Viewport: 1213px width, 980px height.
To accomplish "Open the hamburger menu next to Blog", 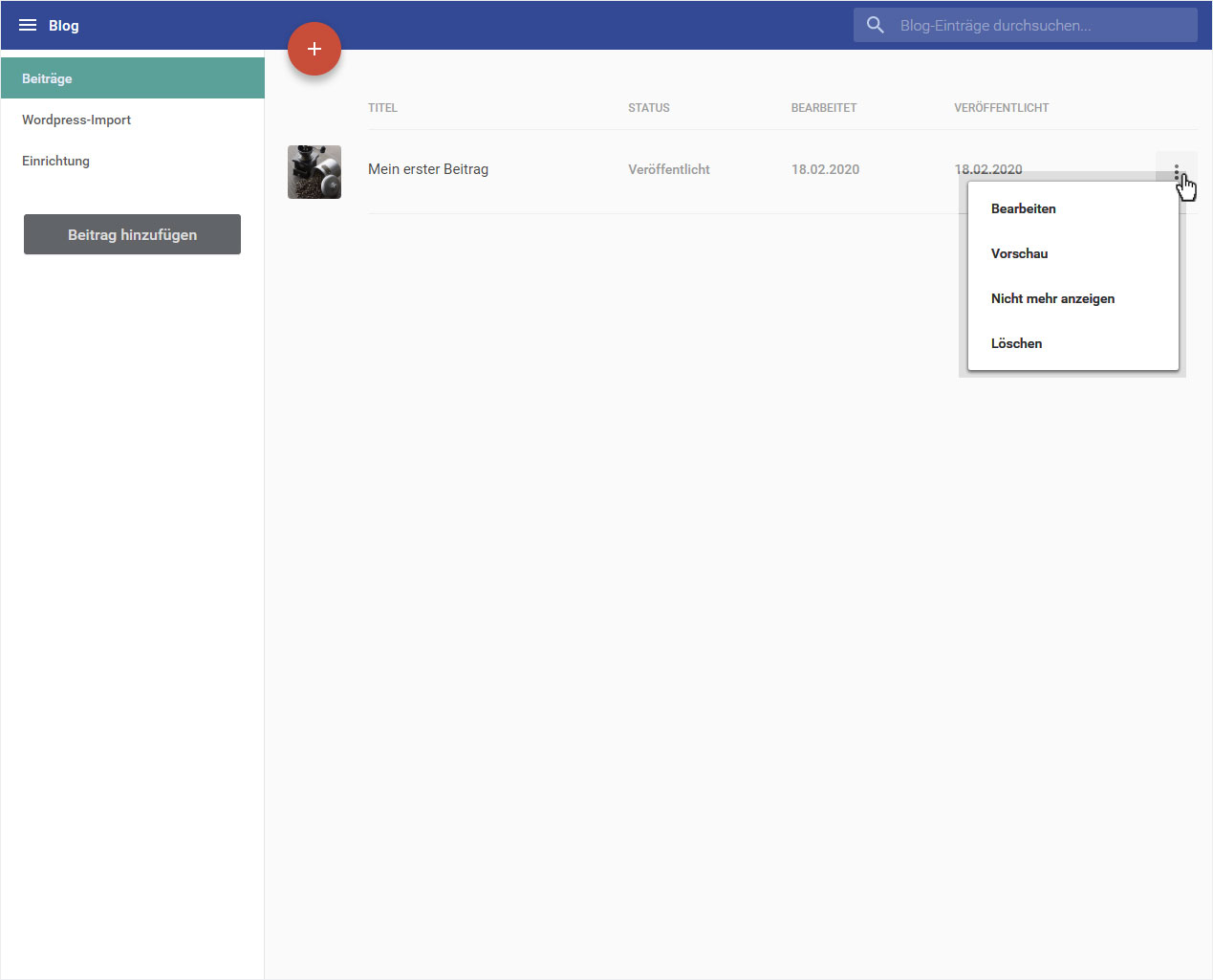I will [28, 25].
